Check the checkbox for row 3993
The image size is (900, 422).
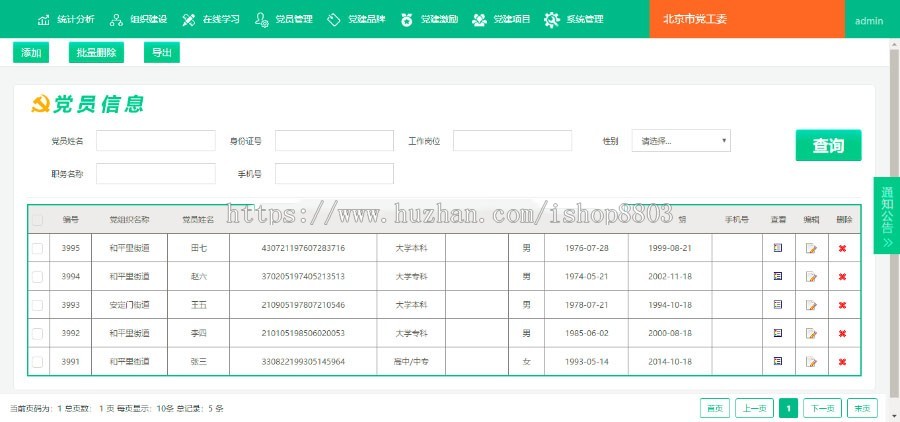37,305
